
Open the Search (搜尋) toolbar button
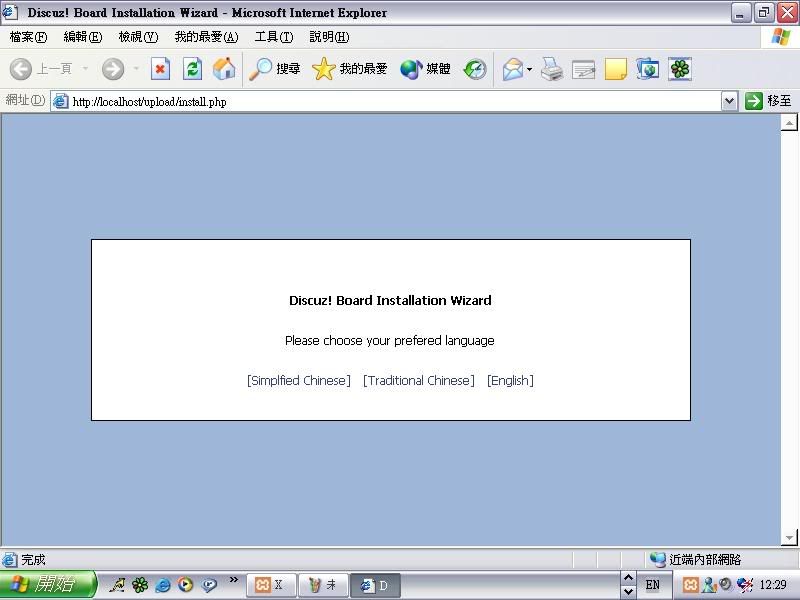pos(275,69)
